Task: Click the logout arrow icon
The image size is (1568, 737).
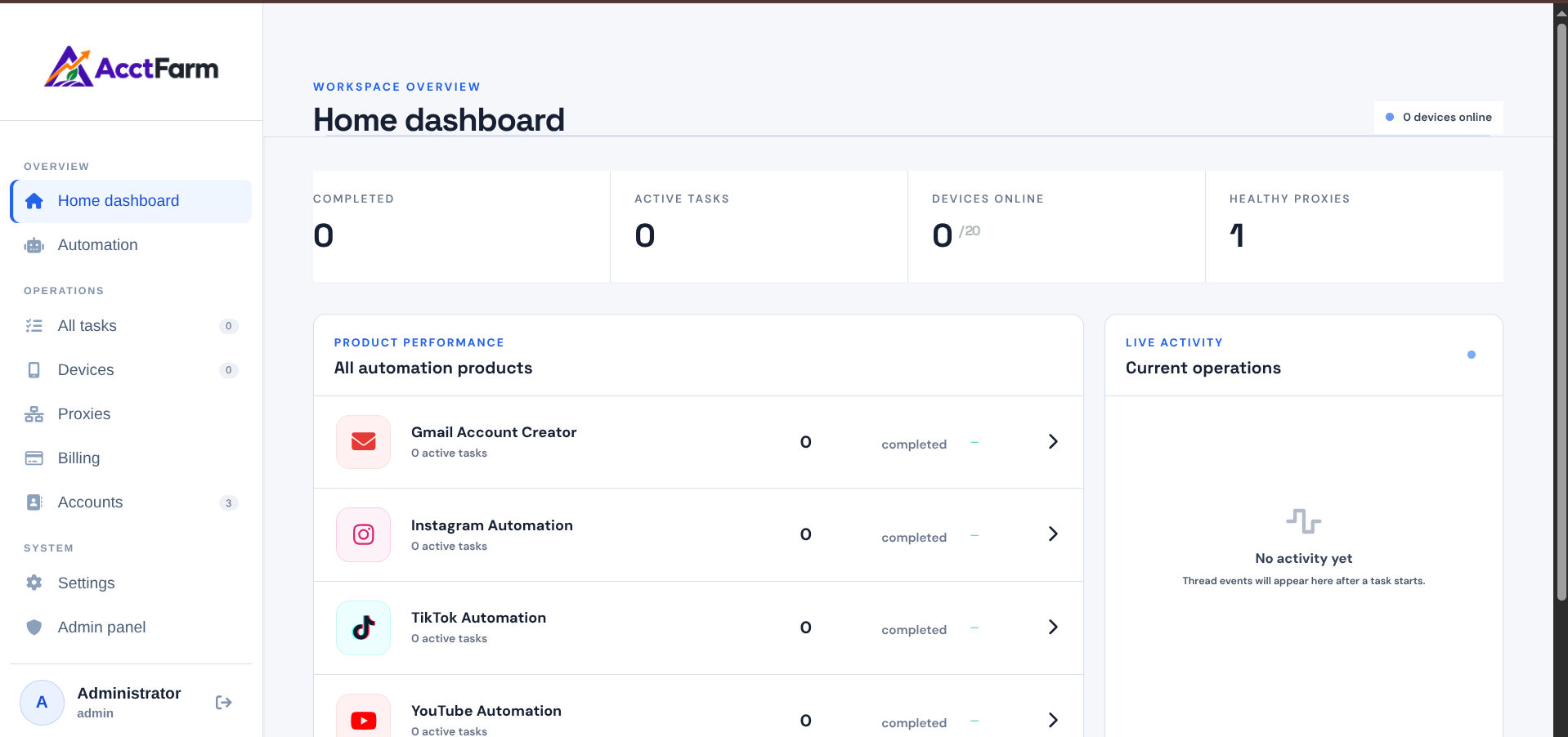Action: 224,703
